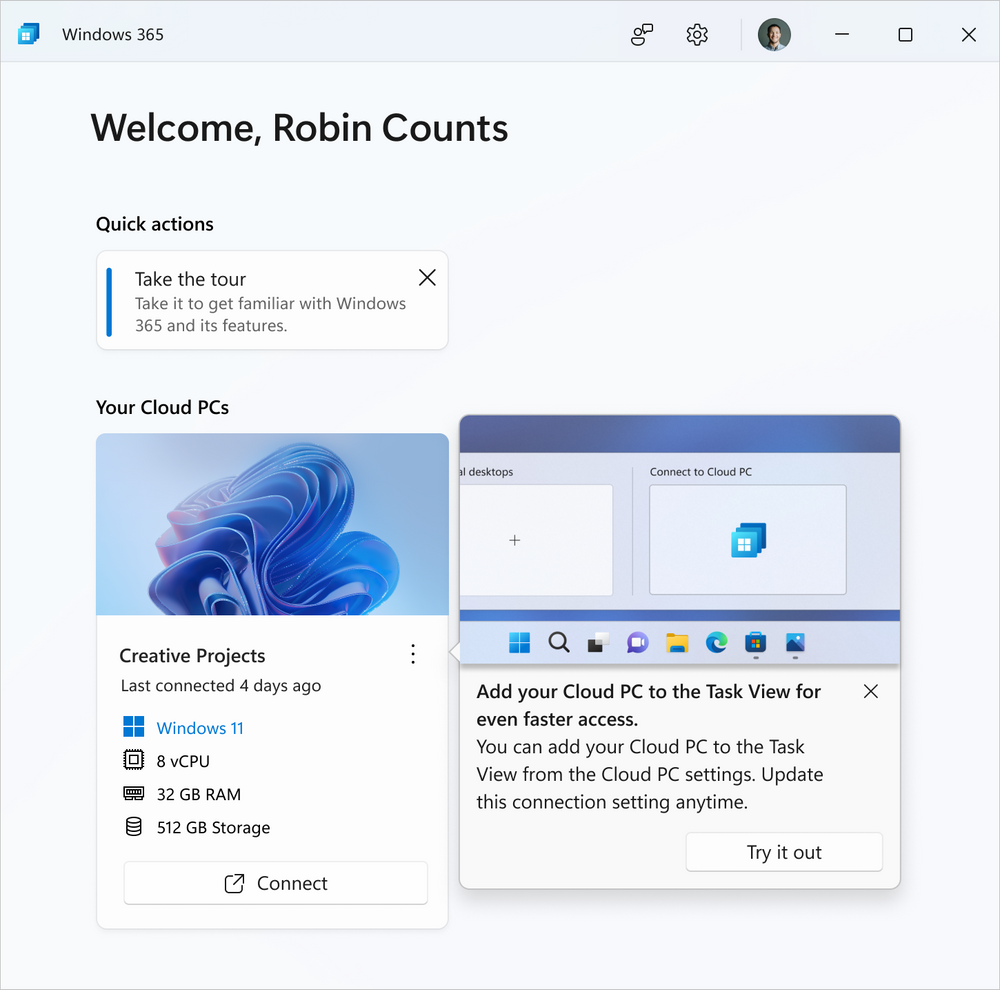
Task: Click the Microsoft Store icon in the preview
Action: coord(755,643)
